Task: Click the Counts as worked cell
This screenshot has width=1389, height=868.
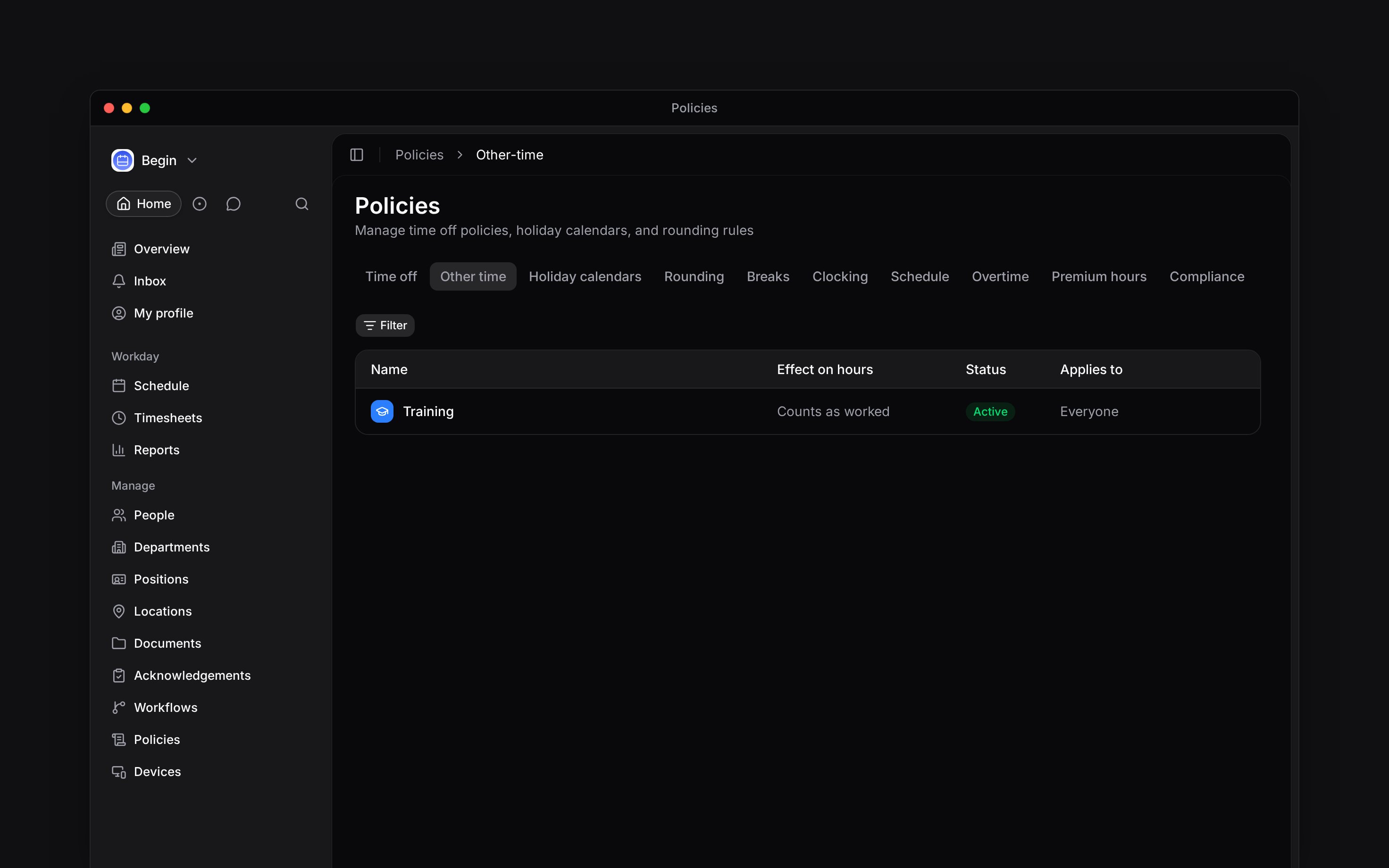Action: (x=833, y=412)
